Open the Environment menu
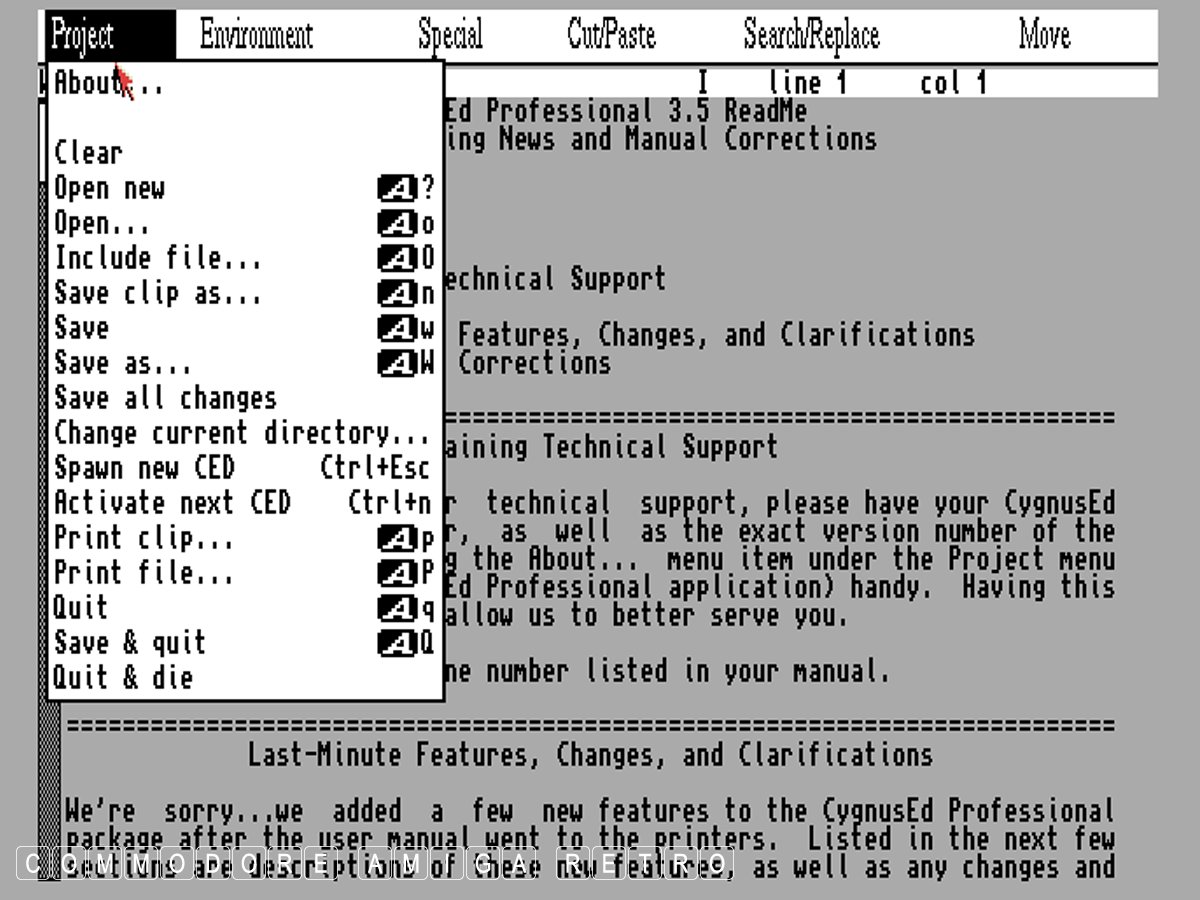The height and width of the screenshot is (900, 1200). click(256, 36)
